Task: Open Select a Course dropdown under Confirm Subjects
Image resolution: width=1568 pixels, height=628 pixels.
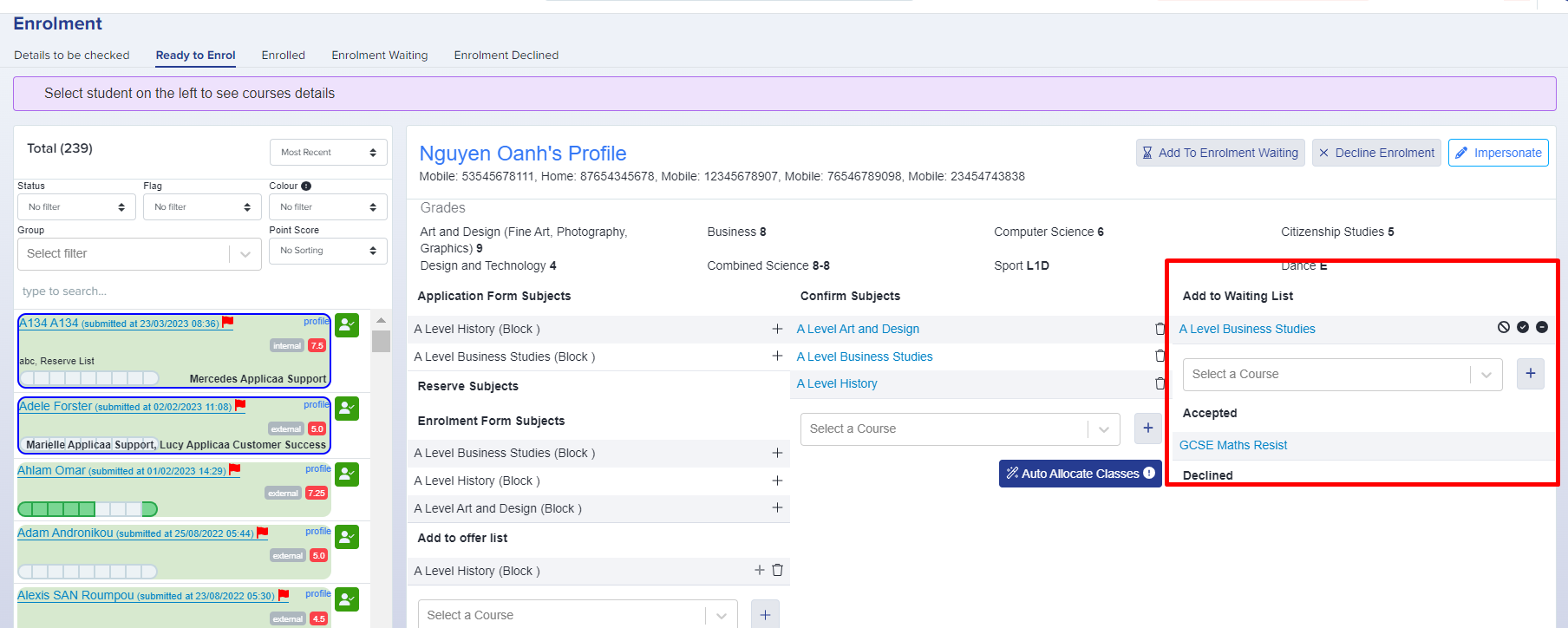Action: click(x=960, y=428)
